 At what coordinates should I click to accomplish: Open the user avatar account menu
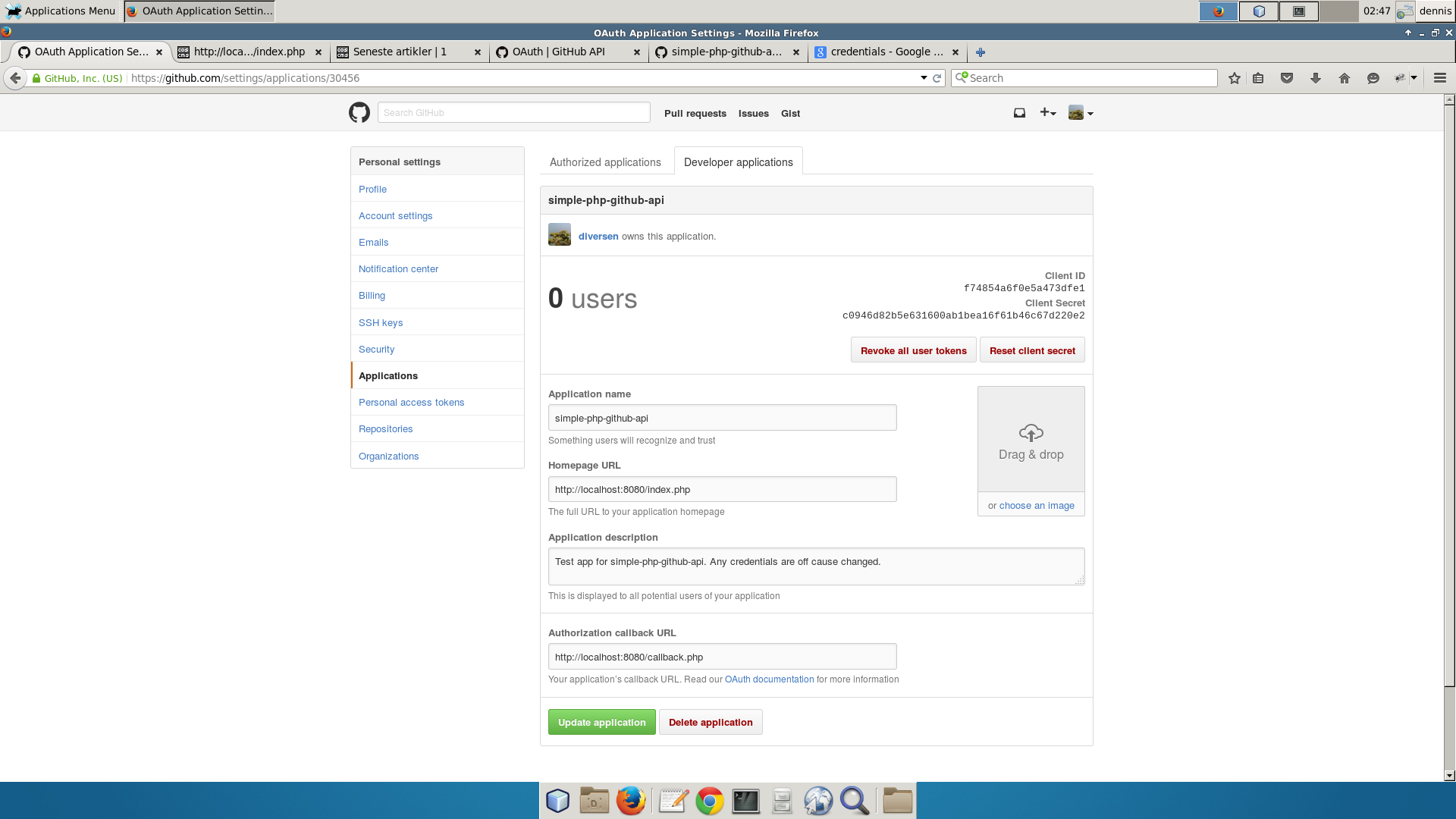point(1081,113)
